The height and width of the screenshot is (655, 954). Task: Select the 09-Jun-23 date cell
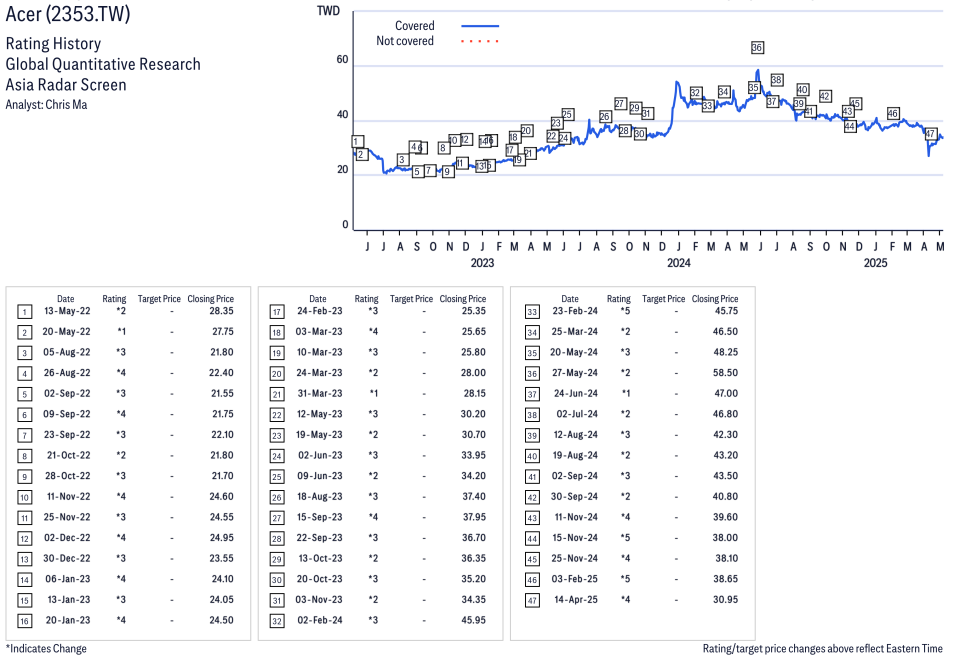click(x=319, y=476)
